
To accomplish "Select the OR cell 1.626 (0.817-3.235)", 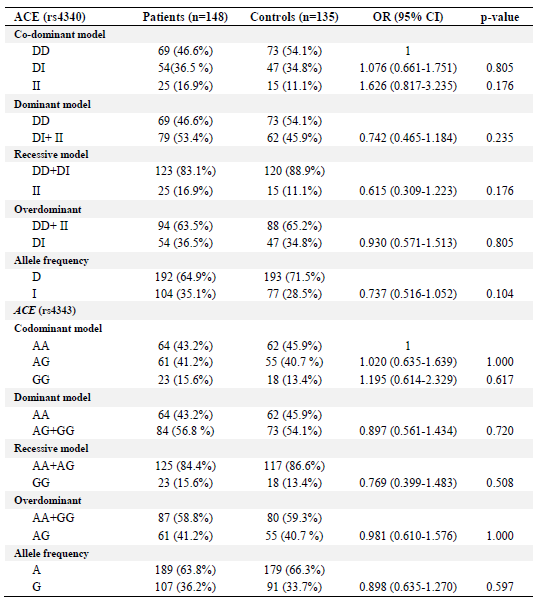I will (x=408, y=86).
